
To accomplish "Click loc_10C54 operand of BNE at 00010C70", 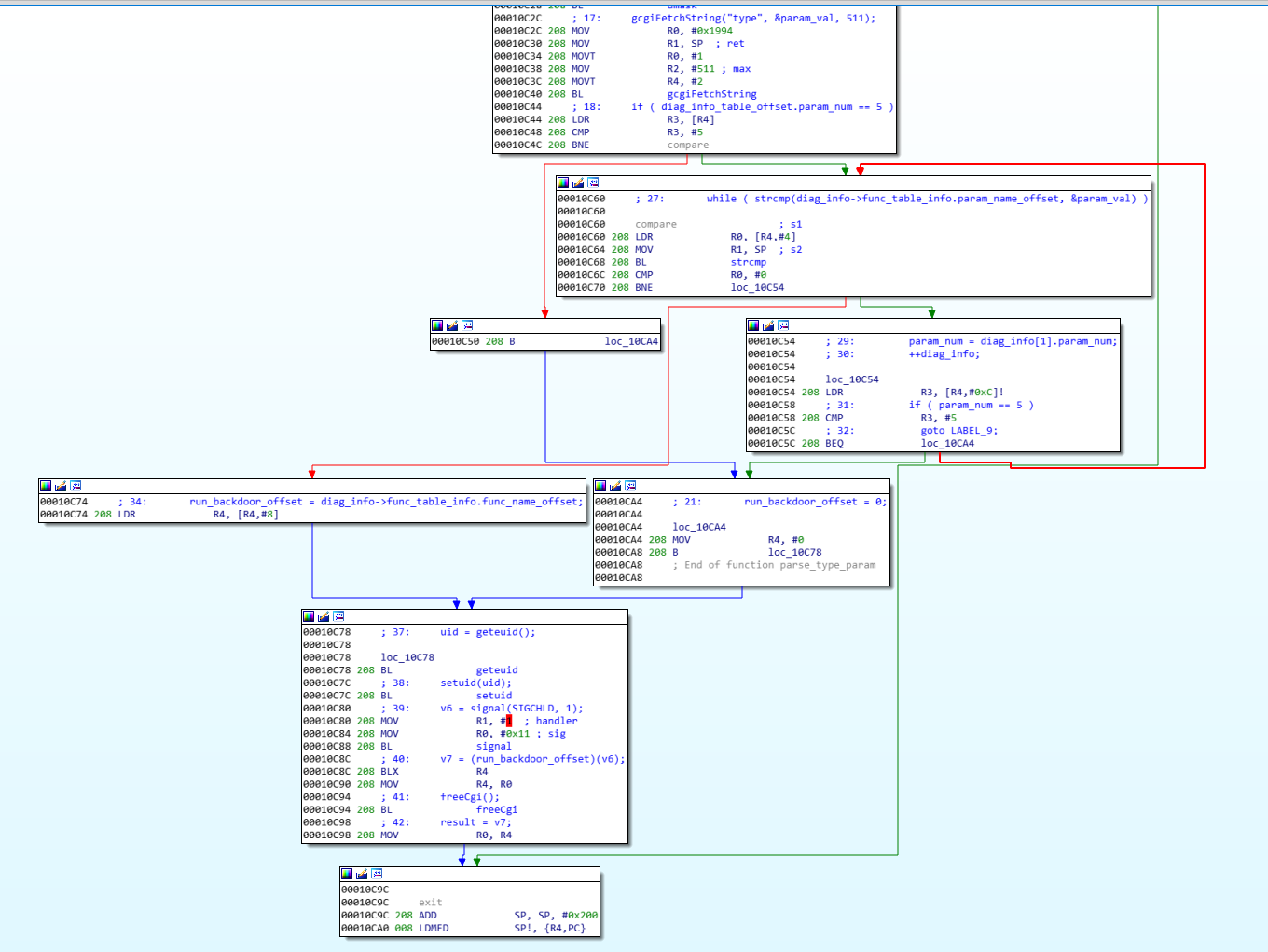I will (757, 287).
